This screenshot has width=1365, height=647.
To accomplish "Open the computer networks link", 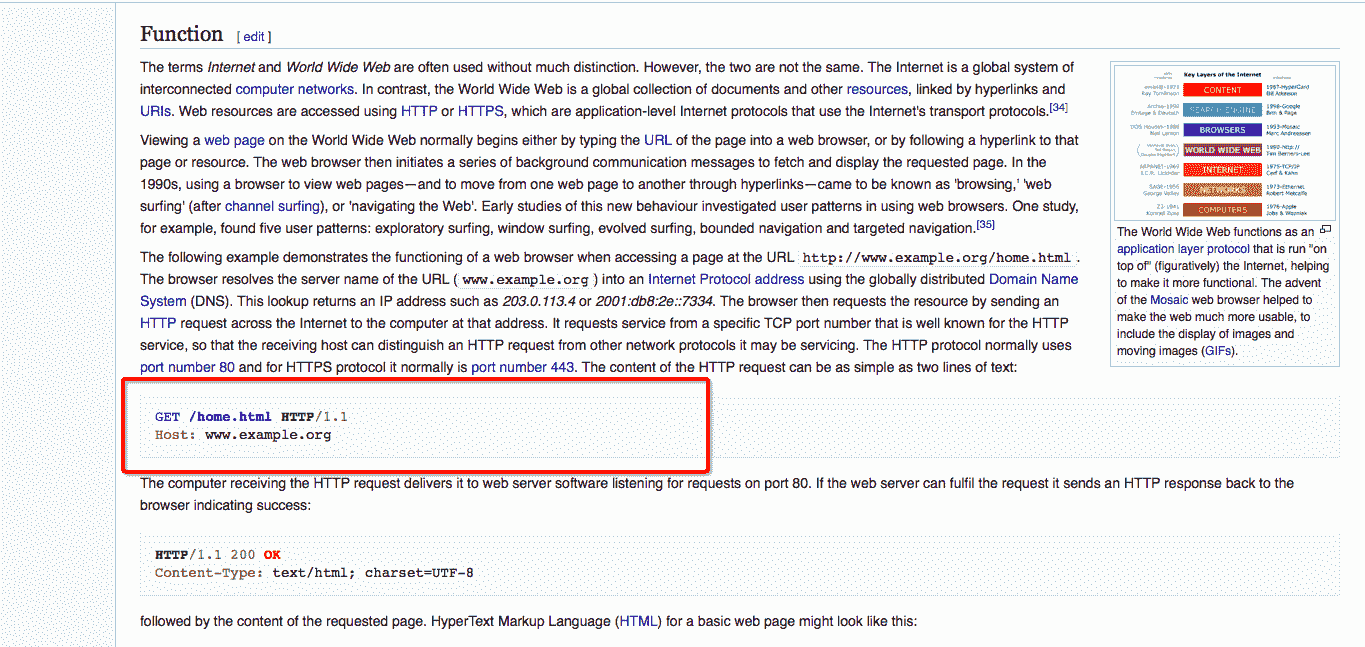I will pyautogui.click(x=295, y=89).
